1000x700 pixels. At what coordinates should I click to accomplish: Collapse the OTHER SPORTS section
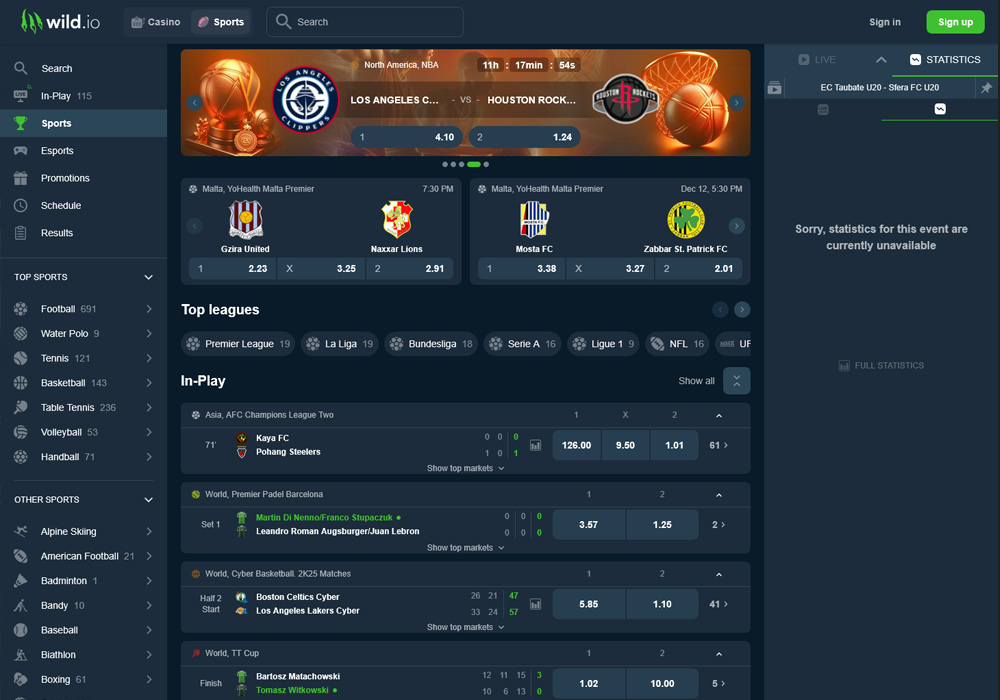(149, 500)
